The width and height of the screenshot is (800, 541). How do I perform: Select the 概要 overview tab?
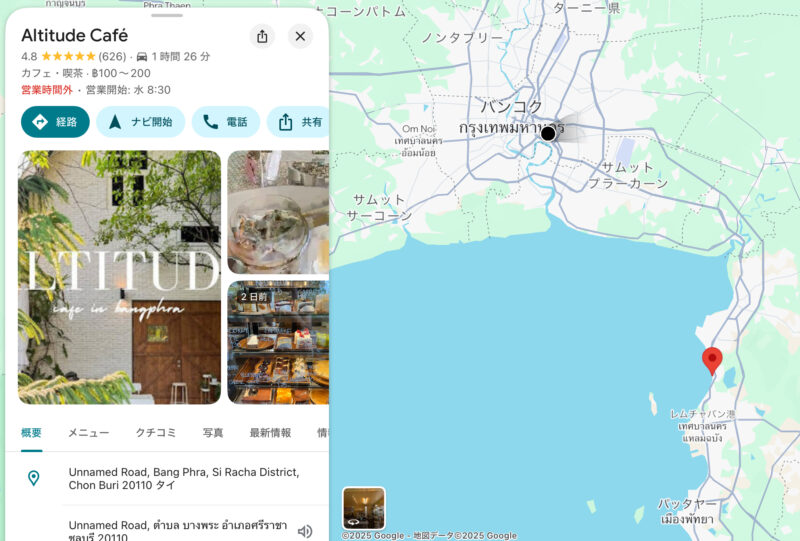coord(31,433)
